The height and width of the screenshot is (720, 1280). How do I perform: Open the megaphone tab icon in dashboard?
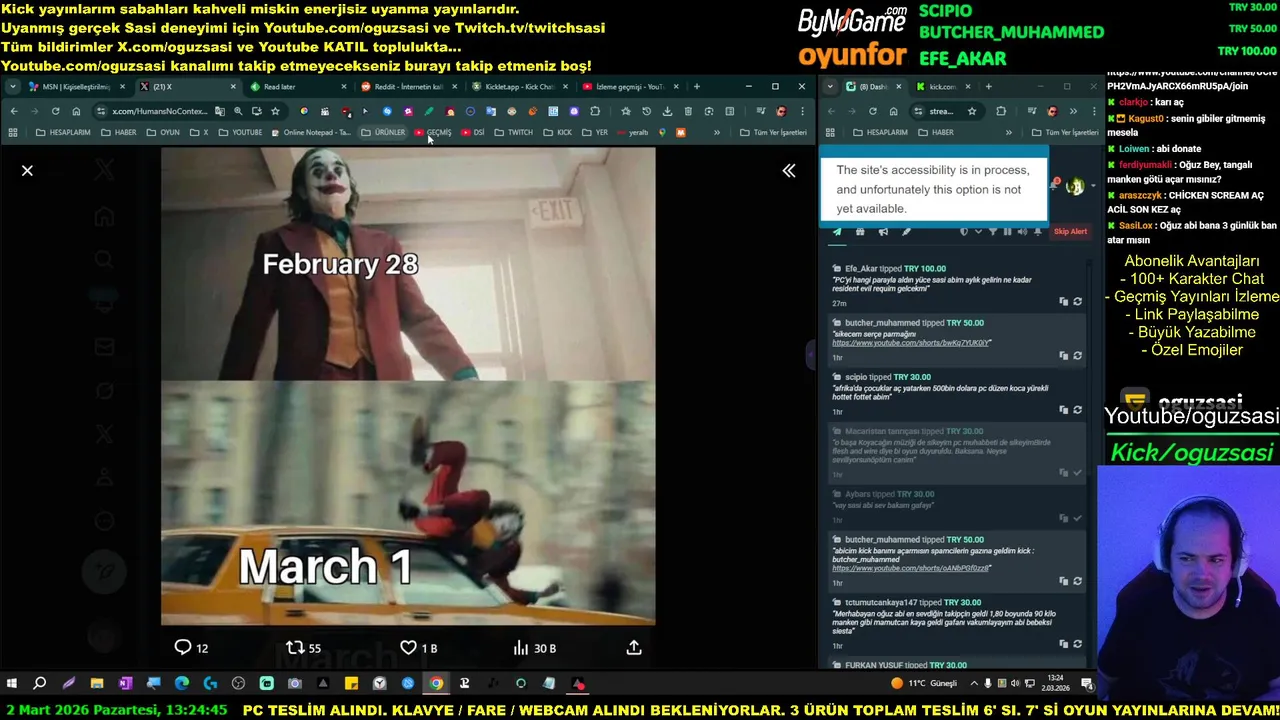pos(883,232)
